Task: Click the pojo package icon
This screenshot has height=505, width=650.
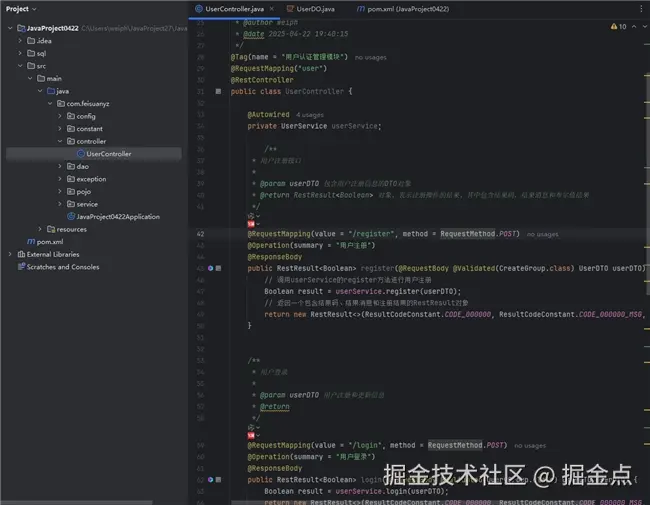Action: pyautogui.click(x=71, y=191)
